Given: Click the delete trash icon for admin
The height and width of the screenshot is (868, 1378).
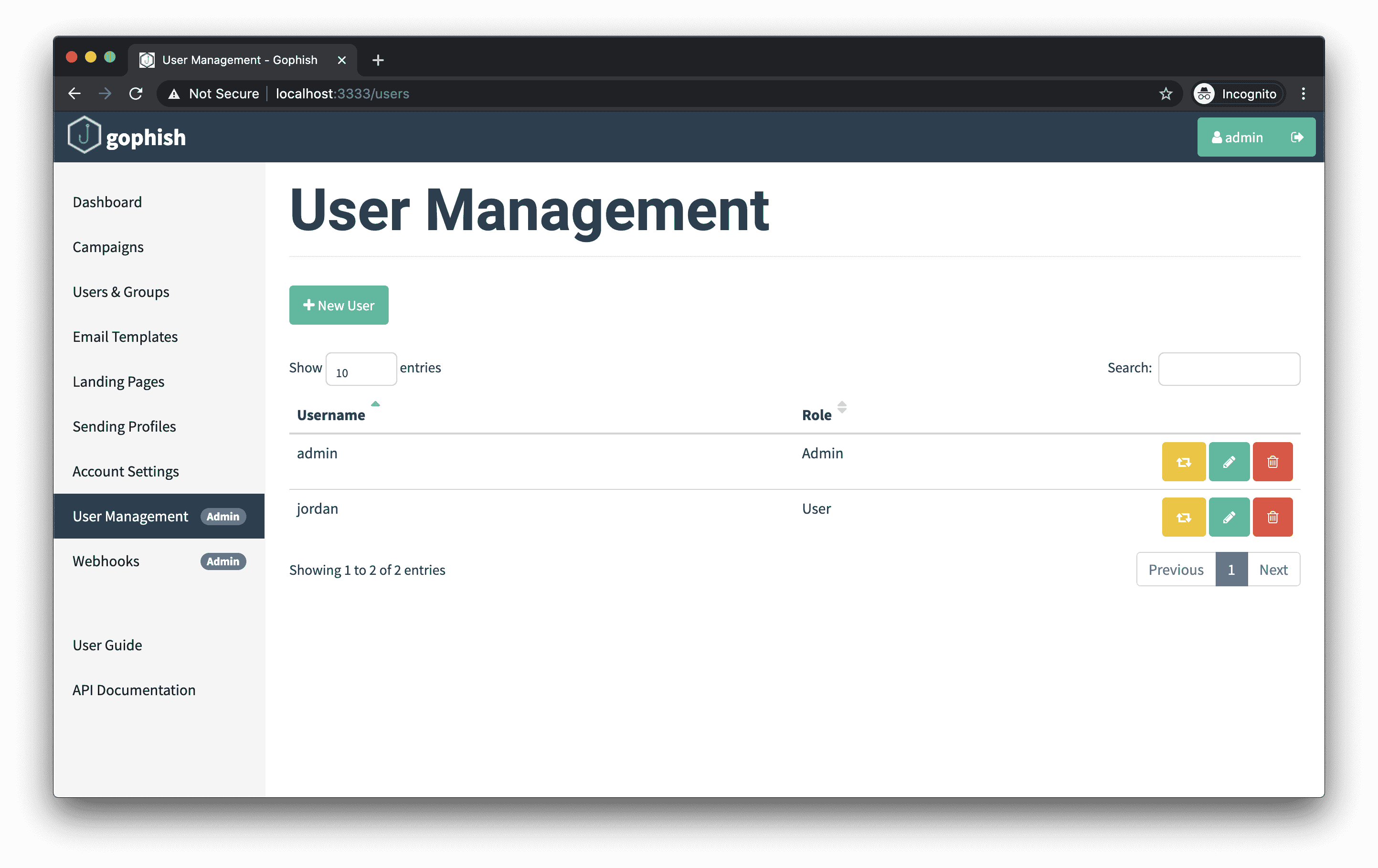Looking at the screenshot, I should point(1272,462).
